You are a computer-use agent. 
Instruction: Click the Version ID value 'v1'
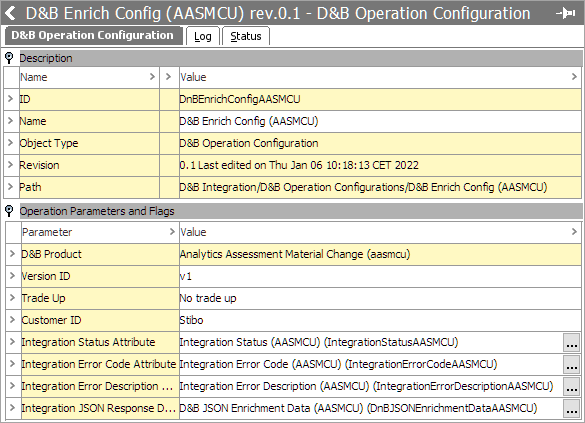[x=185, y=276]
